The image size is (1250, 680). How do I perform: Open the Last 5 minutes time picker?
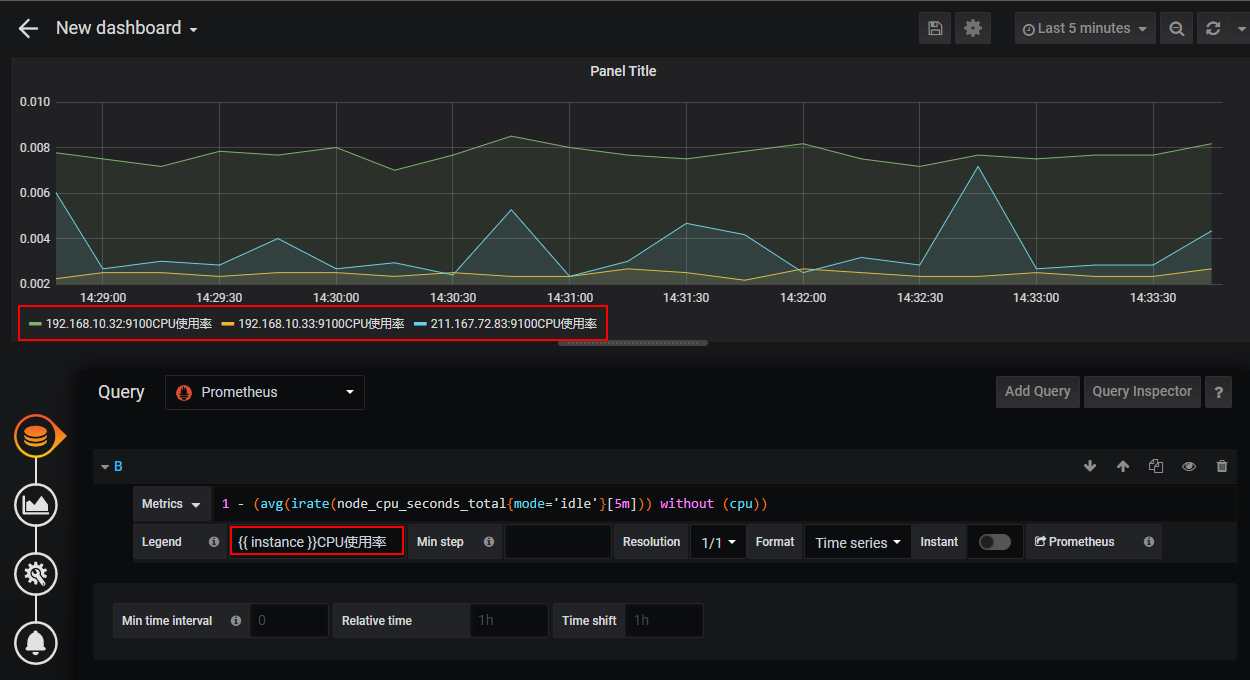point(1085,28)
